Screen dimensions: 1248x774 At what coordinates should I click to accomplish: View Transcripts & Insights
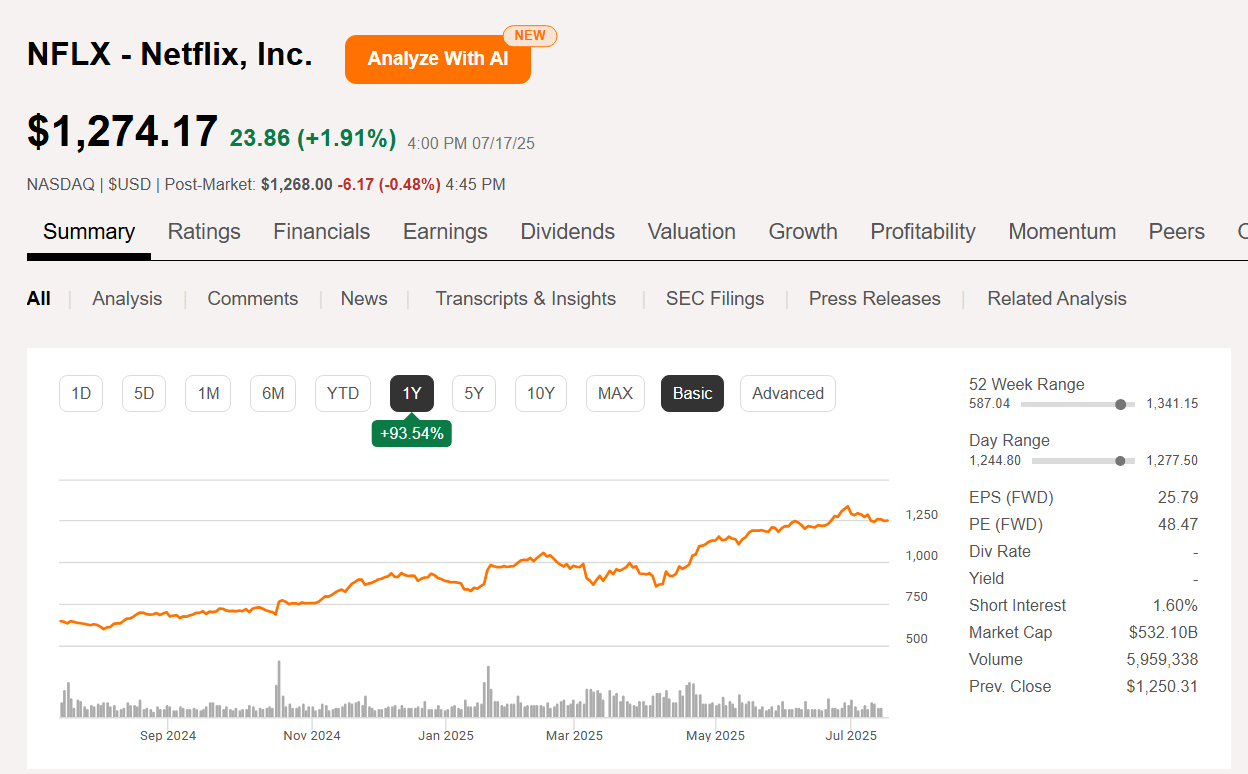(526, 298)
